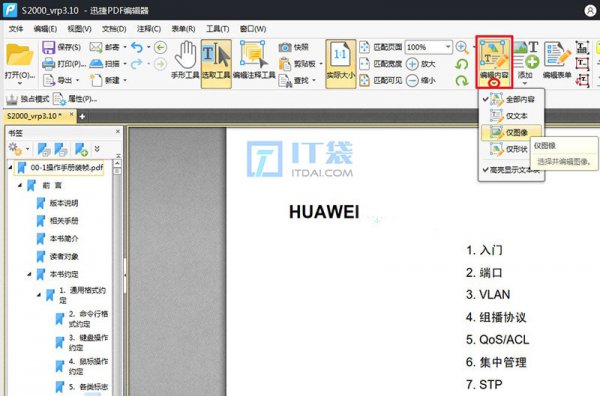Send by email with the 邮寄 icon
This screenshot has height=396, width=600.
96,47
